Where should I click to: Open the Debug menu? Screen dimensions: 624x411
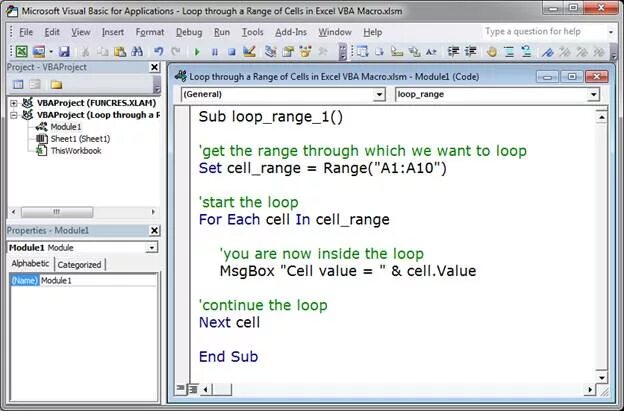189,32
